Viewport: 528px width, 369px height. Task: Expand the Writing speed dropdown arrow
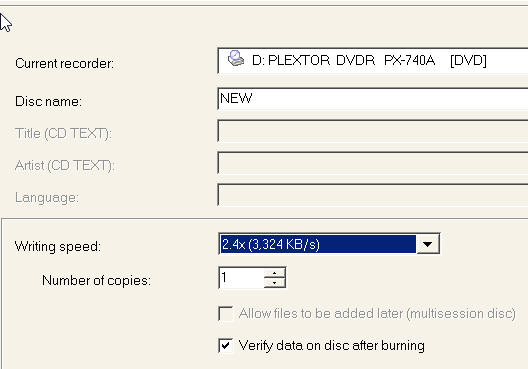click(x=428, y=244)
